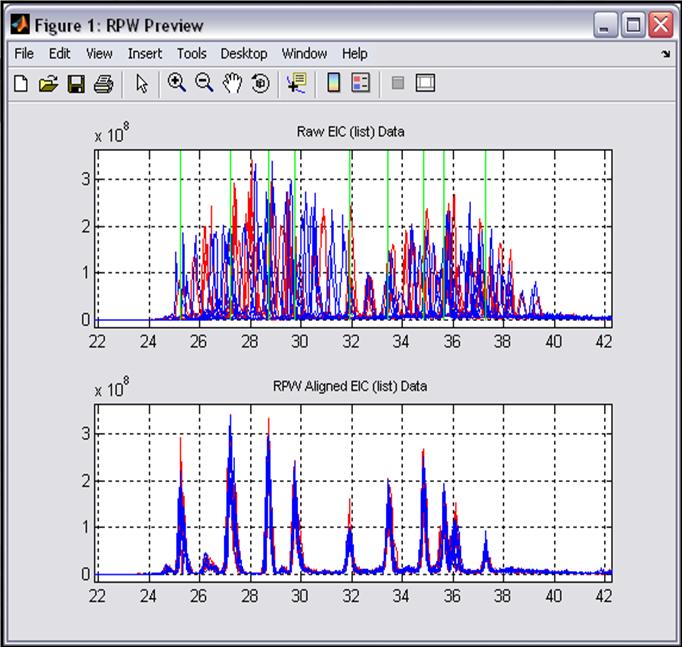Enable the Zoom In magnifier tool

tap(177, 85)
